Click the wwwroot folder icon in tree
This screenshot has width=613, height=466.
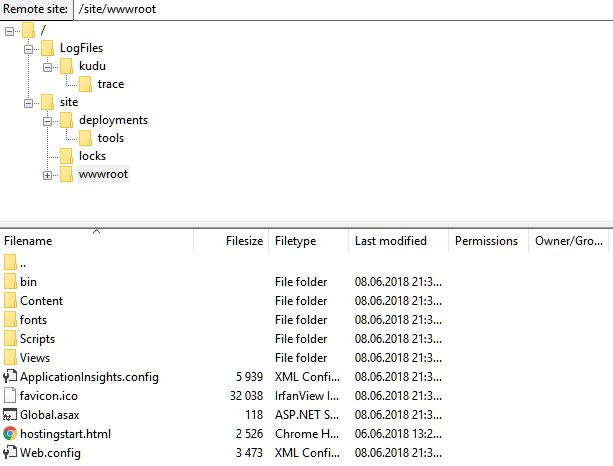pyautogui.click(x=66, y=174)
